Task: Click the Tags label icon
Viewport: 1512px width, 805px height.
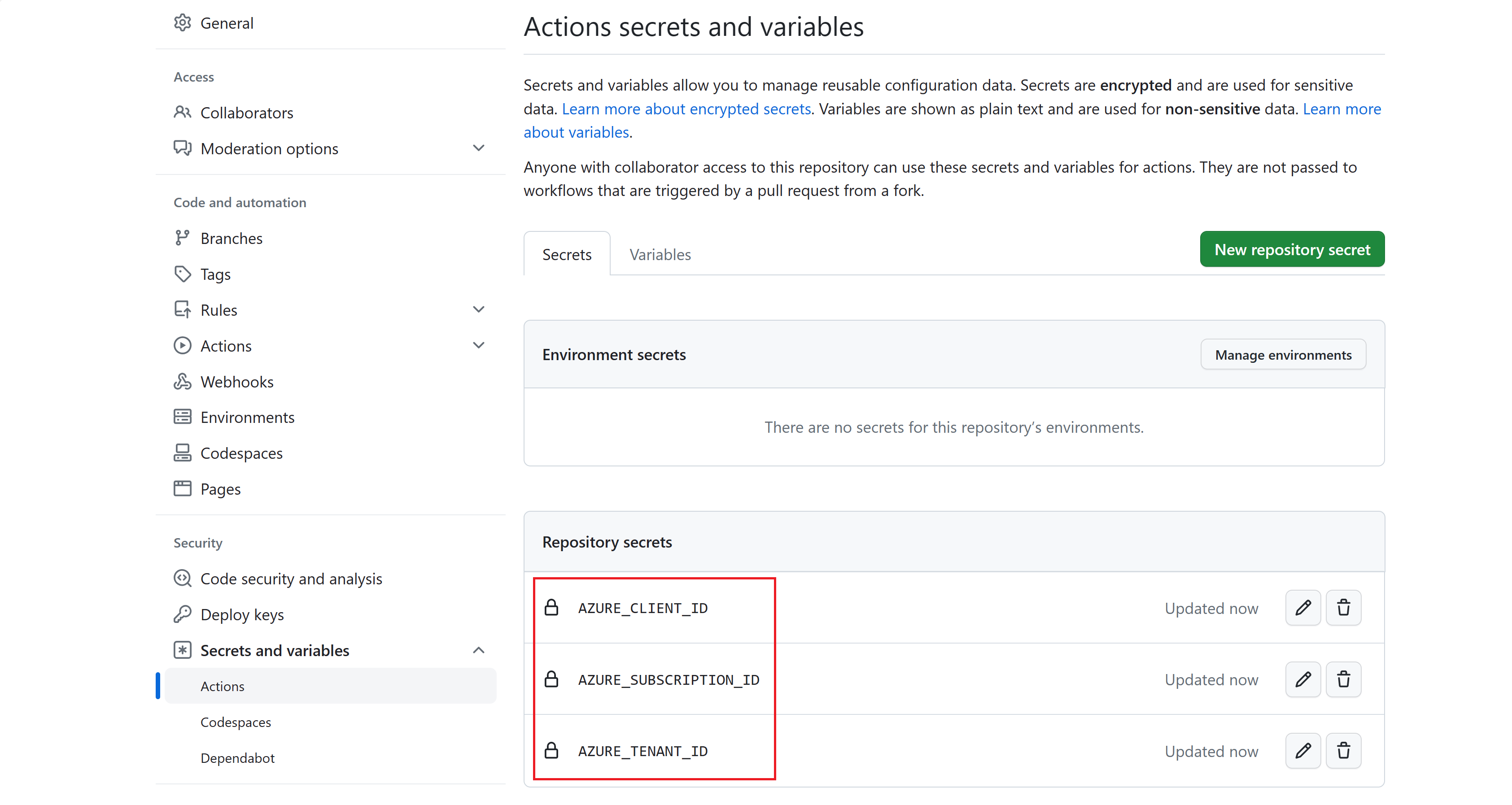Action: click(183, 274)
